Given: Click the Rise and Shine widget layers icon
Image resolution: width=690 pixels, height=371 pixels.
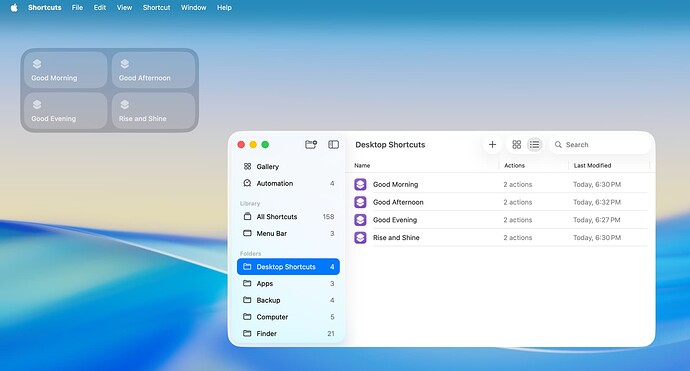Looking at the screenshot, I should pos(125,104).
